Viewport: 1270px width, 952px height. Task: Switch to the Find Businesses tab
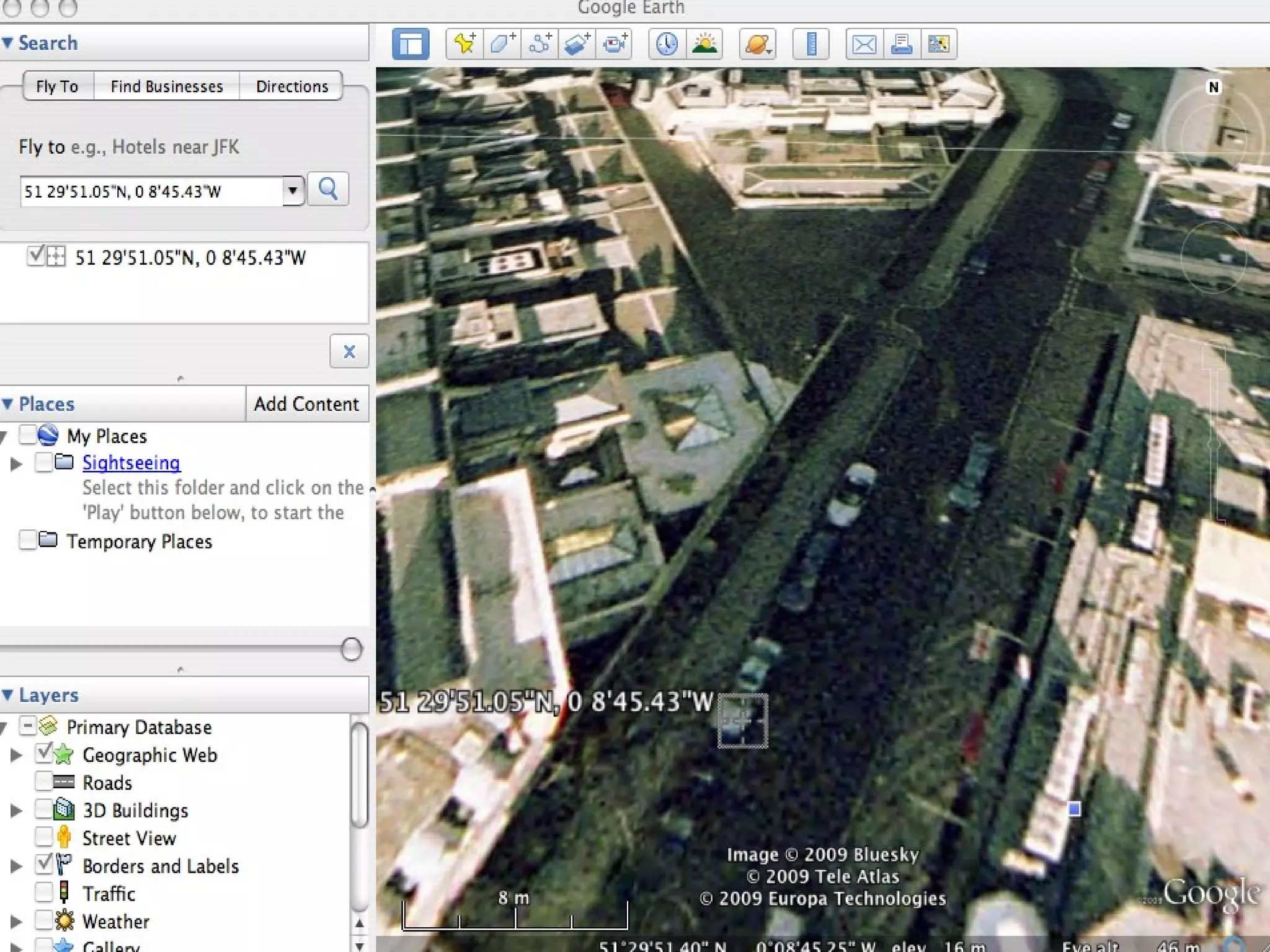coord(167,86)
